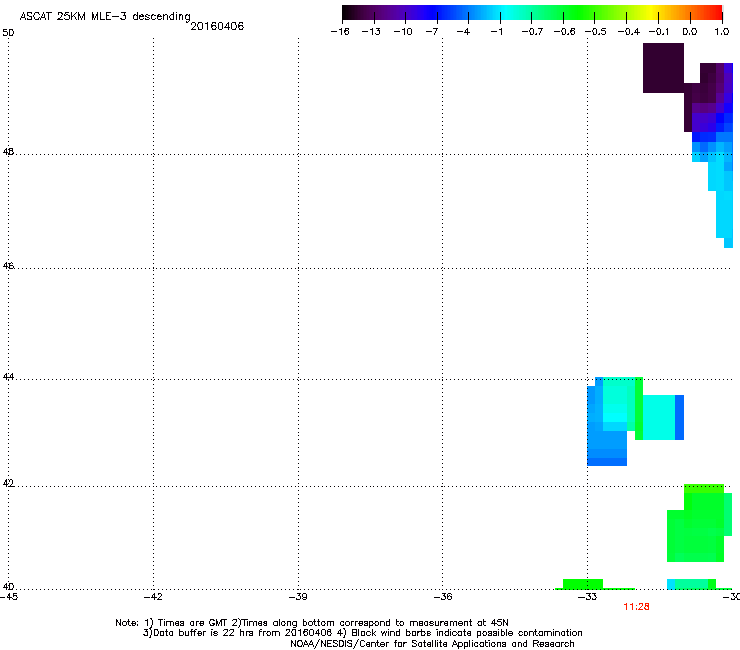The height and width of the screenshot is (650, 740).
Task: Click latitude axis label 40
Action: 8,586
